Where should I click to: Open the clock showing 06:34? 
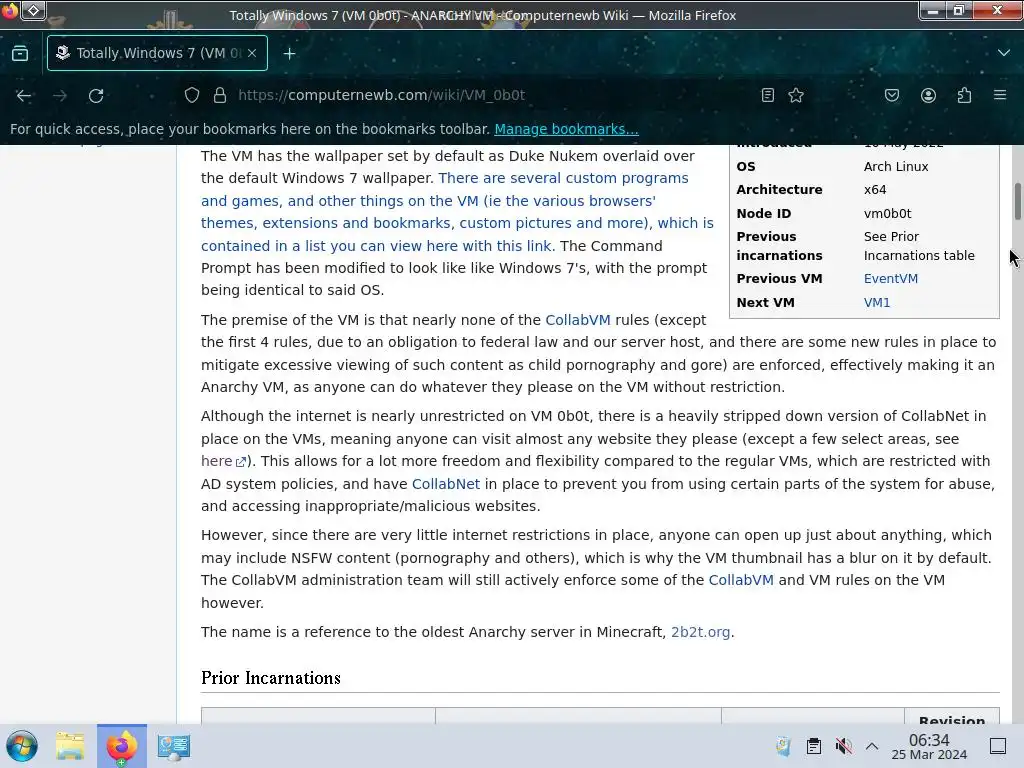pos(929,746)
